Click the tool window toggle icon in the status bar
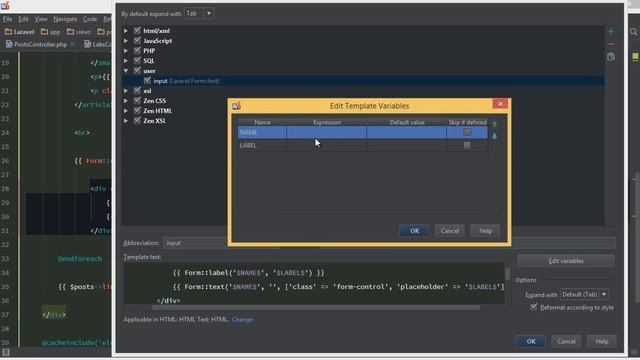Screen dimensions: 640x360 tap(5, 352)
